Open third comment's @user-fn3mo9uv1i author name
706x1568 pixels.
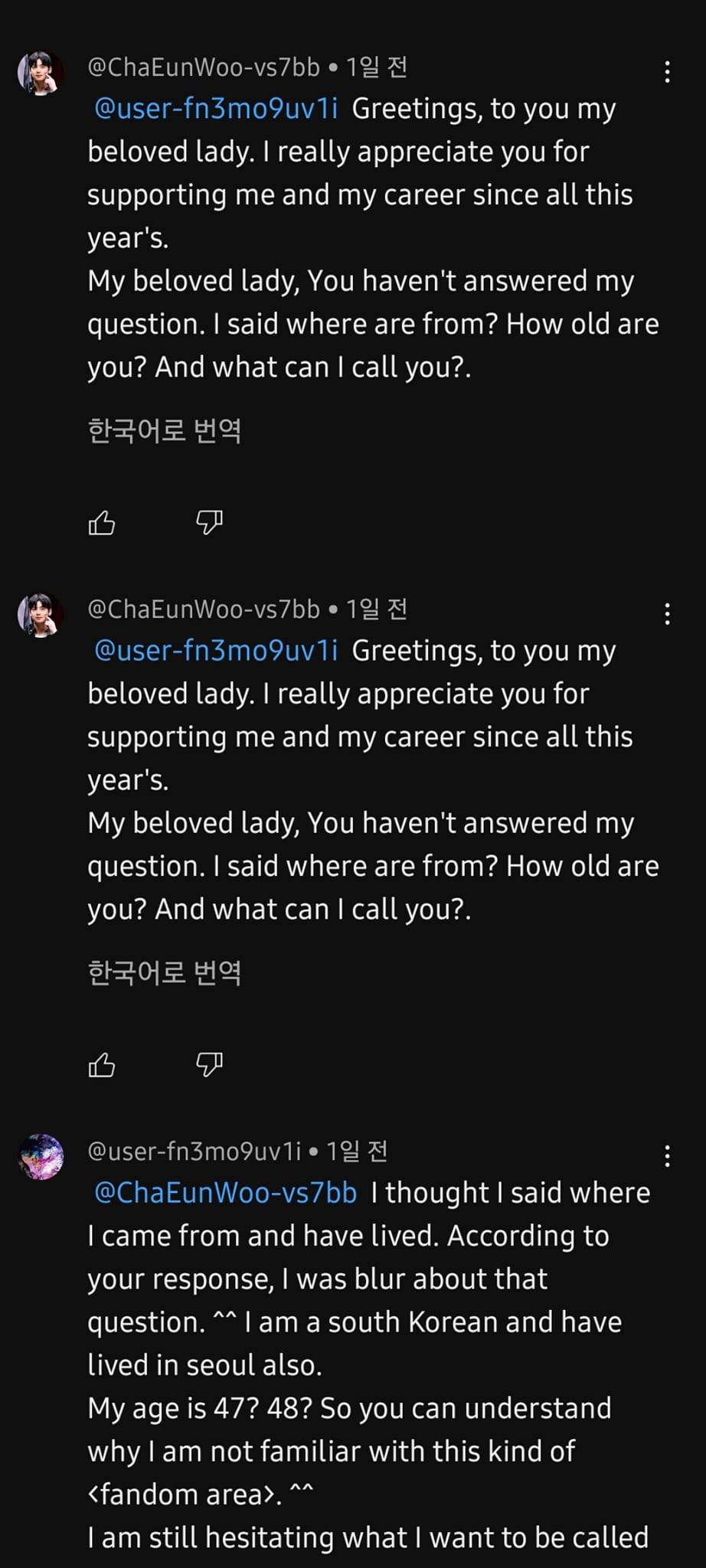tap(194, 1151)
